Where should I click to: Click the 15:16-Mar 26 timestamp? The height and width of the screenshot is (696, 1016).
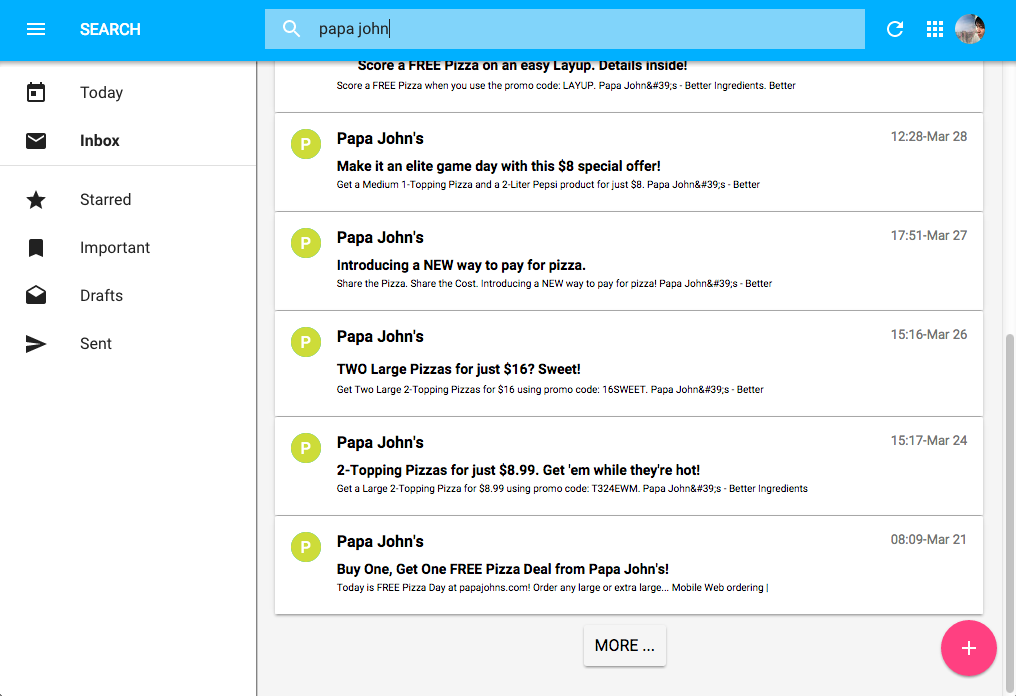929,335
